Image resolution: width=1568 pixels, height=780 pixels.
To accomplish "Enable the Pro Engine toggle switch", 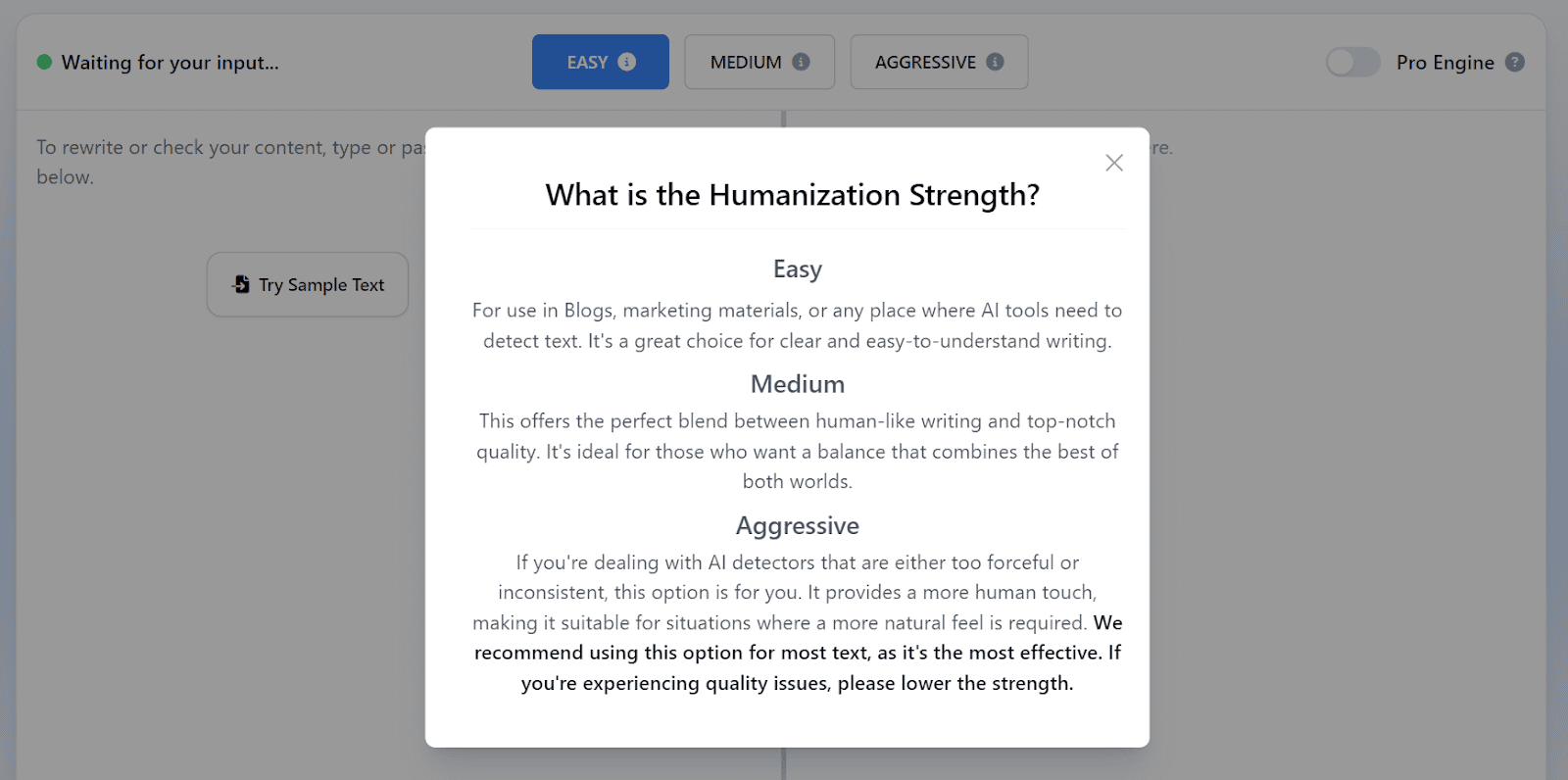I will [x=1352, y=62].
